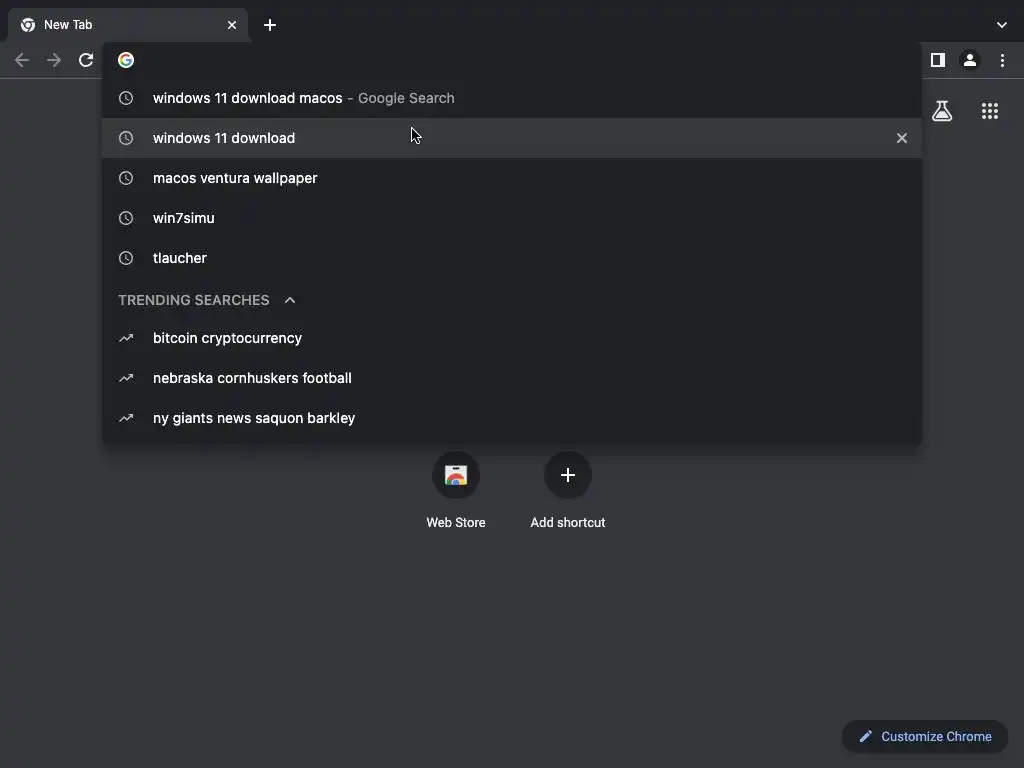Click the Add shortcut plus button

[x=568, y=475]
